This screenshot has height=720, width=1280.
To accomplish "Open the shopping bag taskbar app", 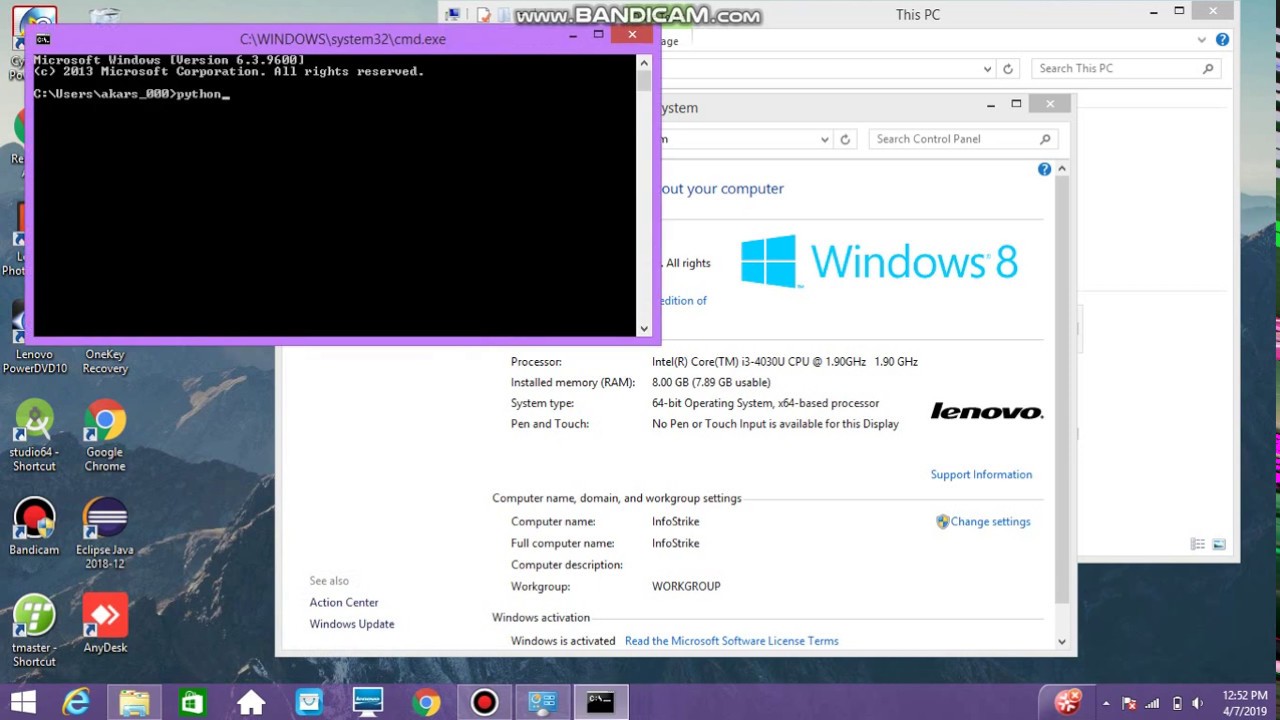I will (309, 702).
